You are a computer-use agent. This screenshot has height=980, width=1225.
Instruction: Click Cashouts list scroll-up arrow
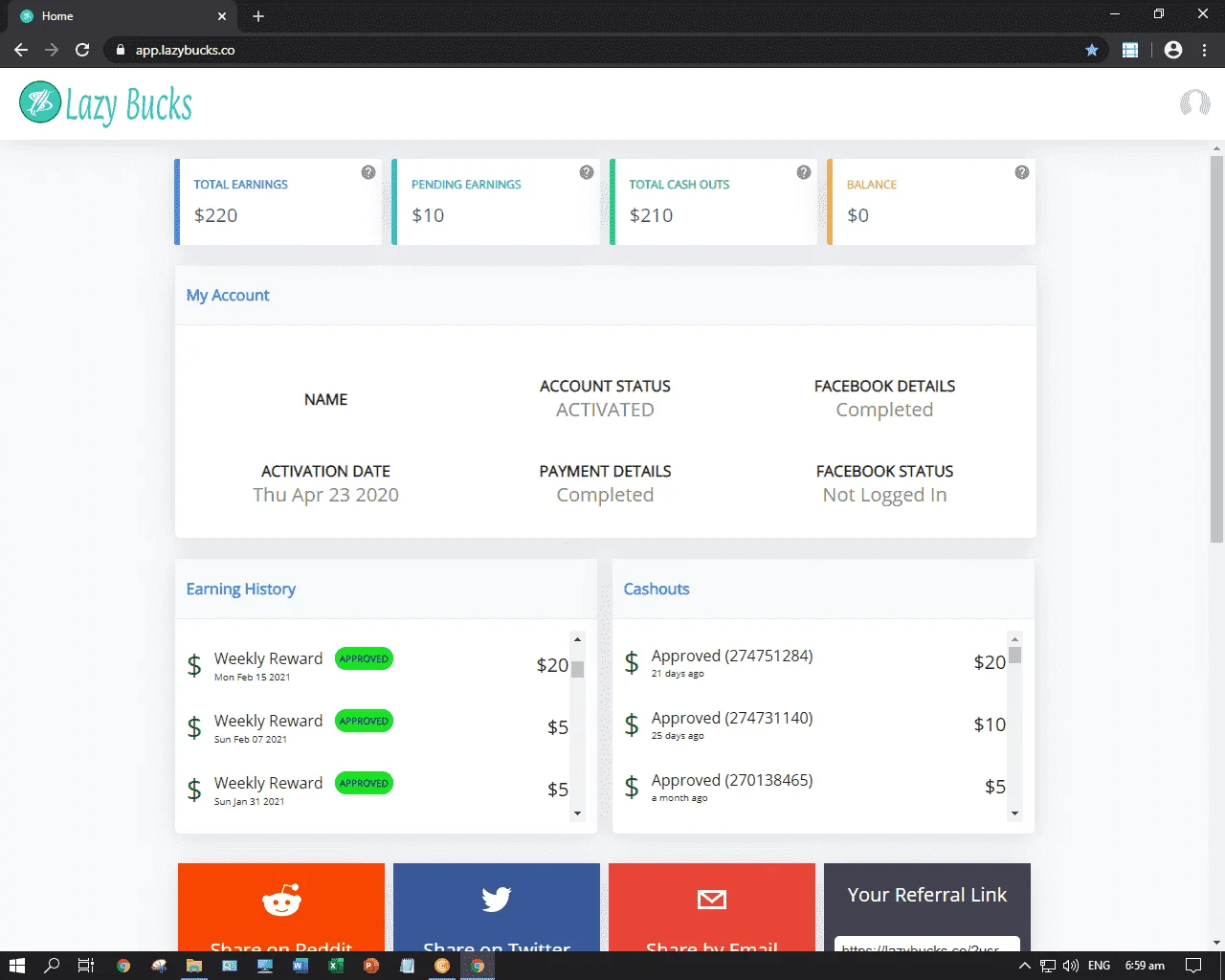click(x=1014, y=639)
